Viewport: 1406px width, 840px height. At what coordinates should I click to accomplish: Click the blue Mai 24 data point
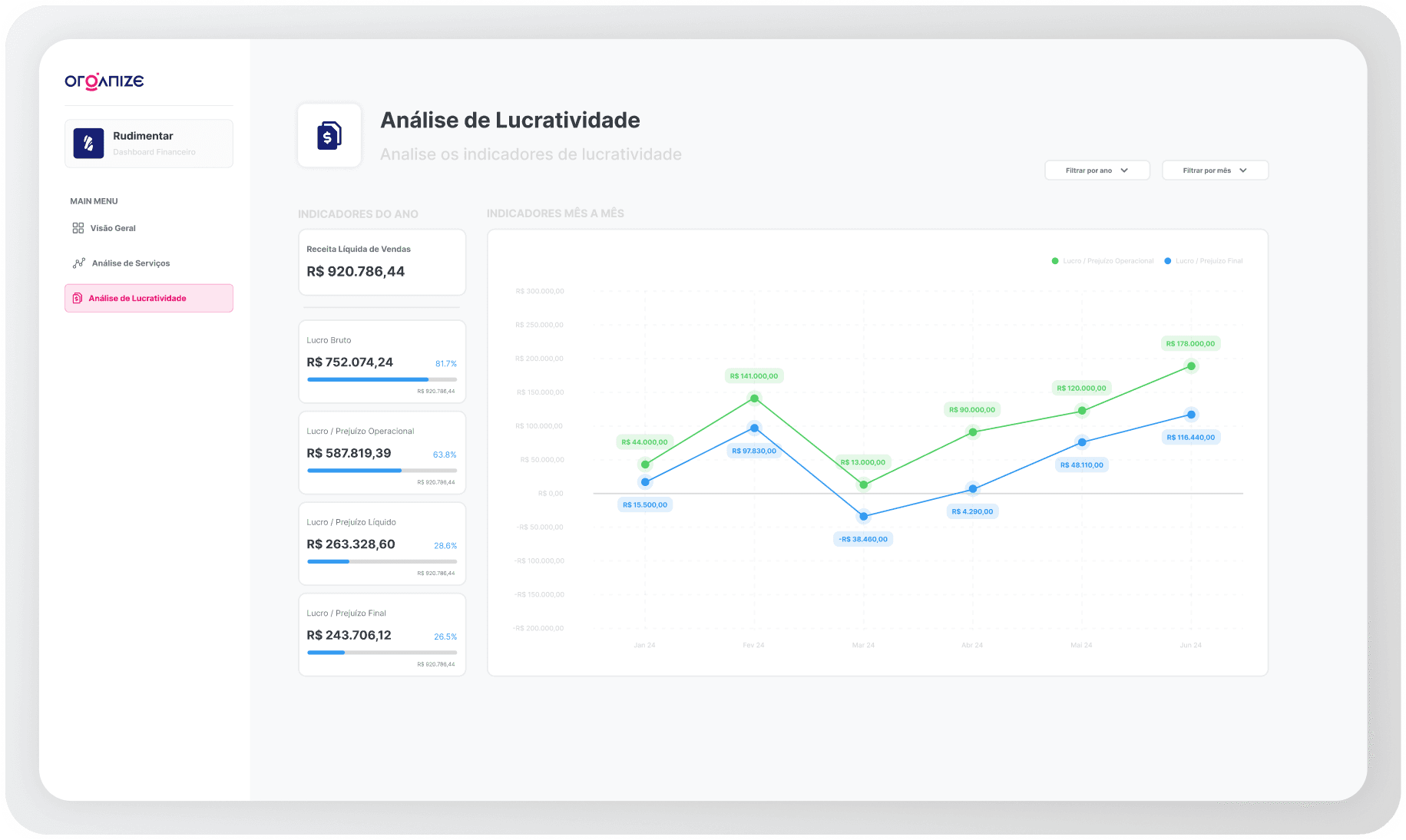pyautogui.click(x=1082, y=442)
